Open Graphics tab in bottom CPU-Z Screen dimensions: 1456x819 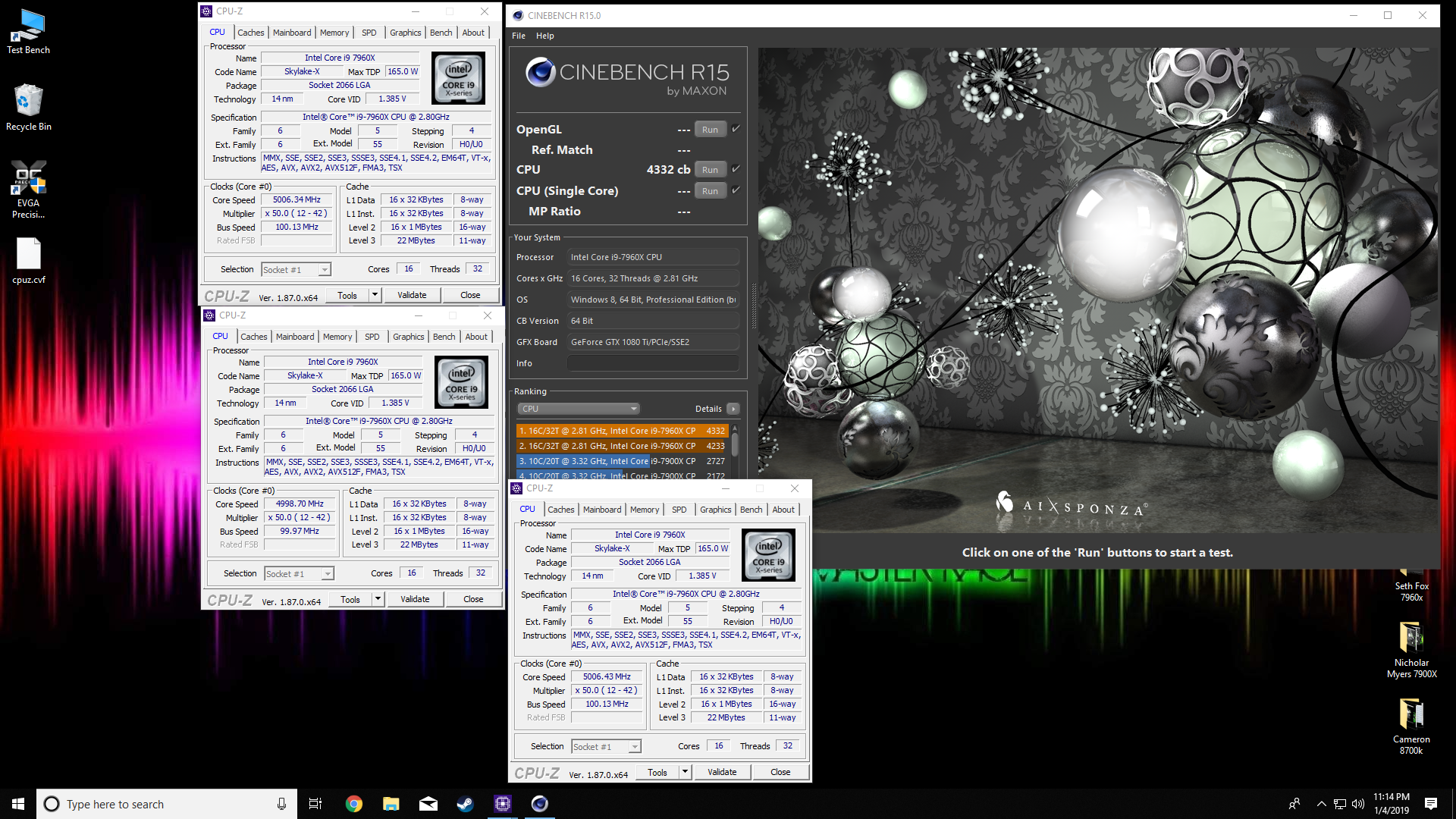tap(715, 510)
